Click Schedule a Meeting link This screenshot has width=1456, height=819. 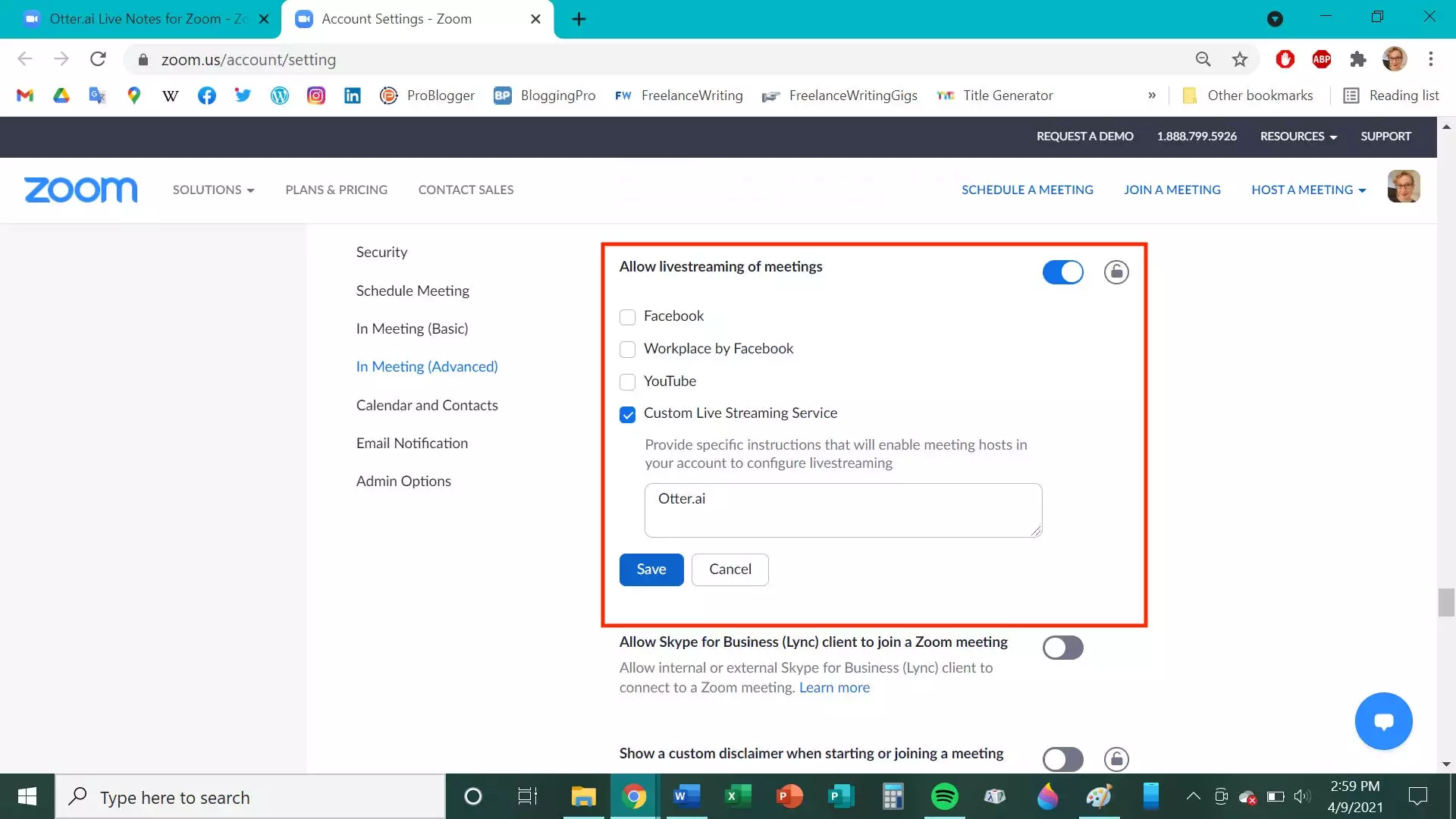(1028, 190)
